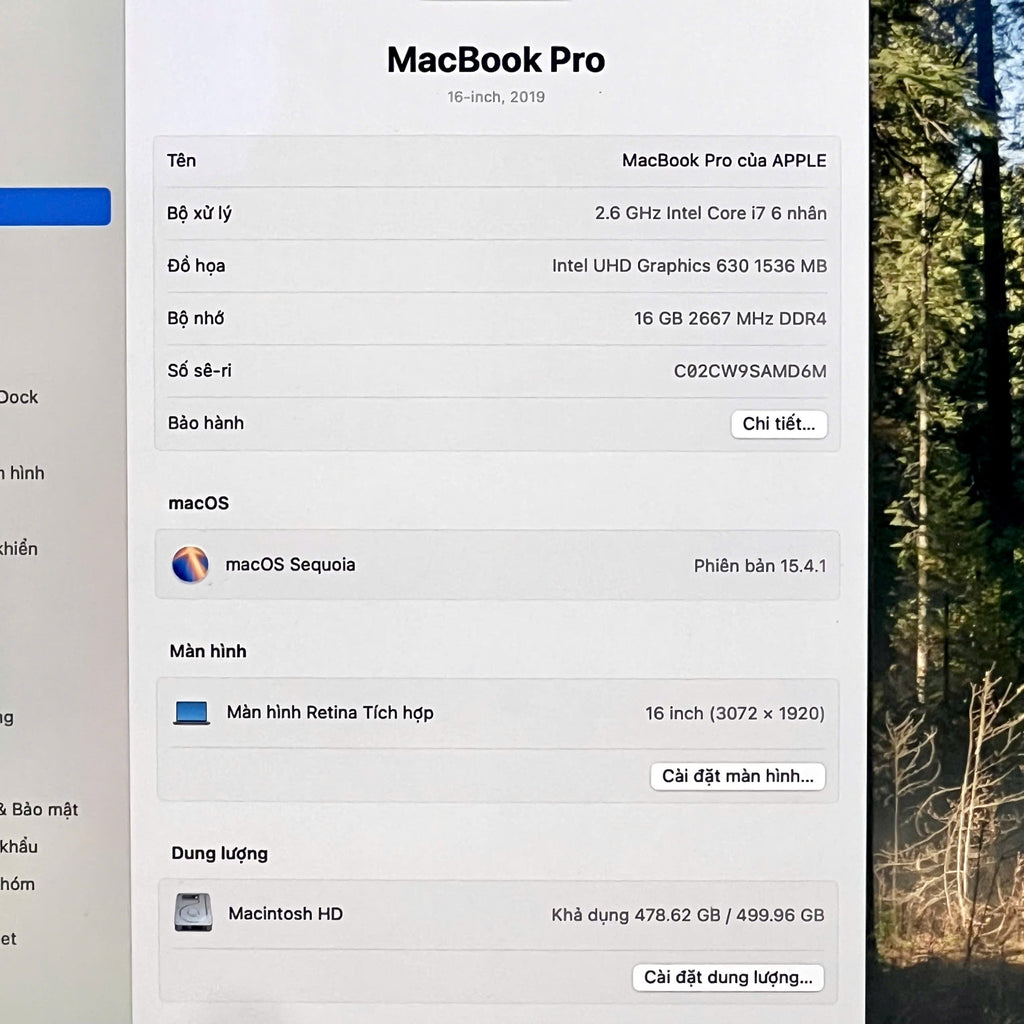This screenshot has height=1024, width=1024.
Task: Select sidebar item ending in khiển
Action: tap(19, 548)
